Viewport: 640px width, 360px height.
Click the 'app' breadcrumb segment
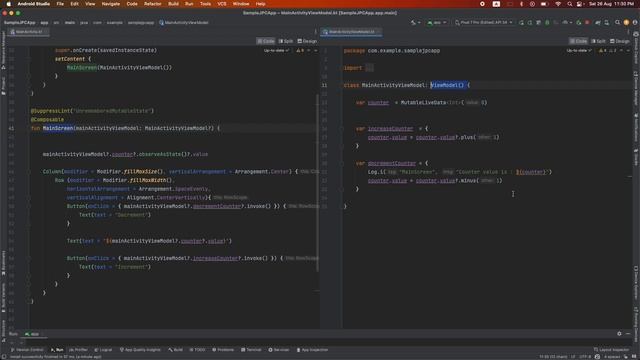[x=44, y=23]
